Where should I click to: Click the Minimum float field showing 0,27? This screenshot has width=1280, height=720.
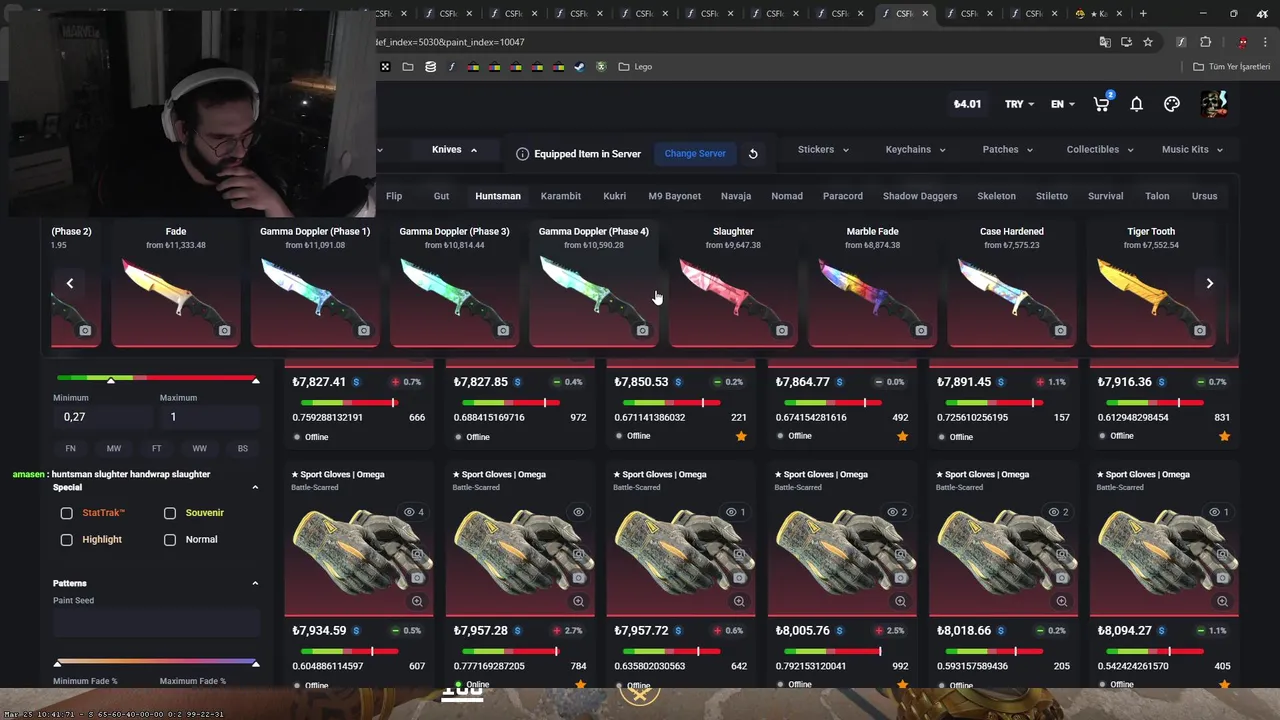click(x=102, y=417)
